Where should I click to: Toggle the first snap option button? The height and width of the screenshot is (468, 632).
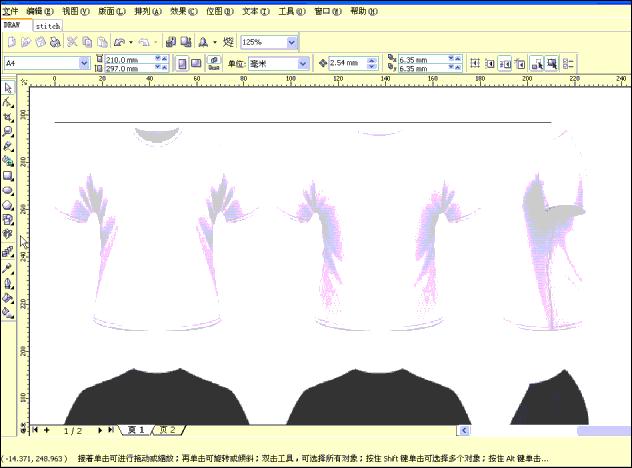(476, 63)
